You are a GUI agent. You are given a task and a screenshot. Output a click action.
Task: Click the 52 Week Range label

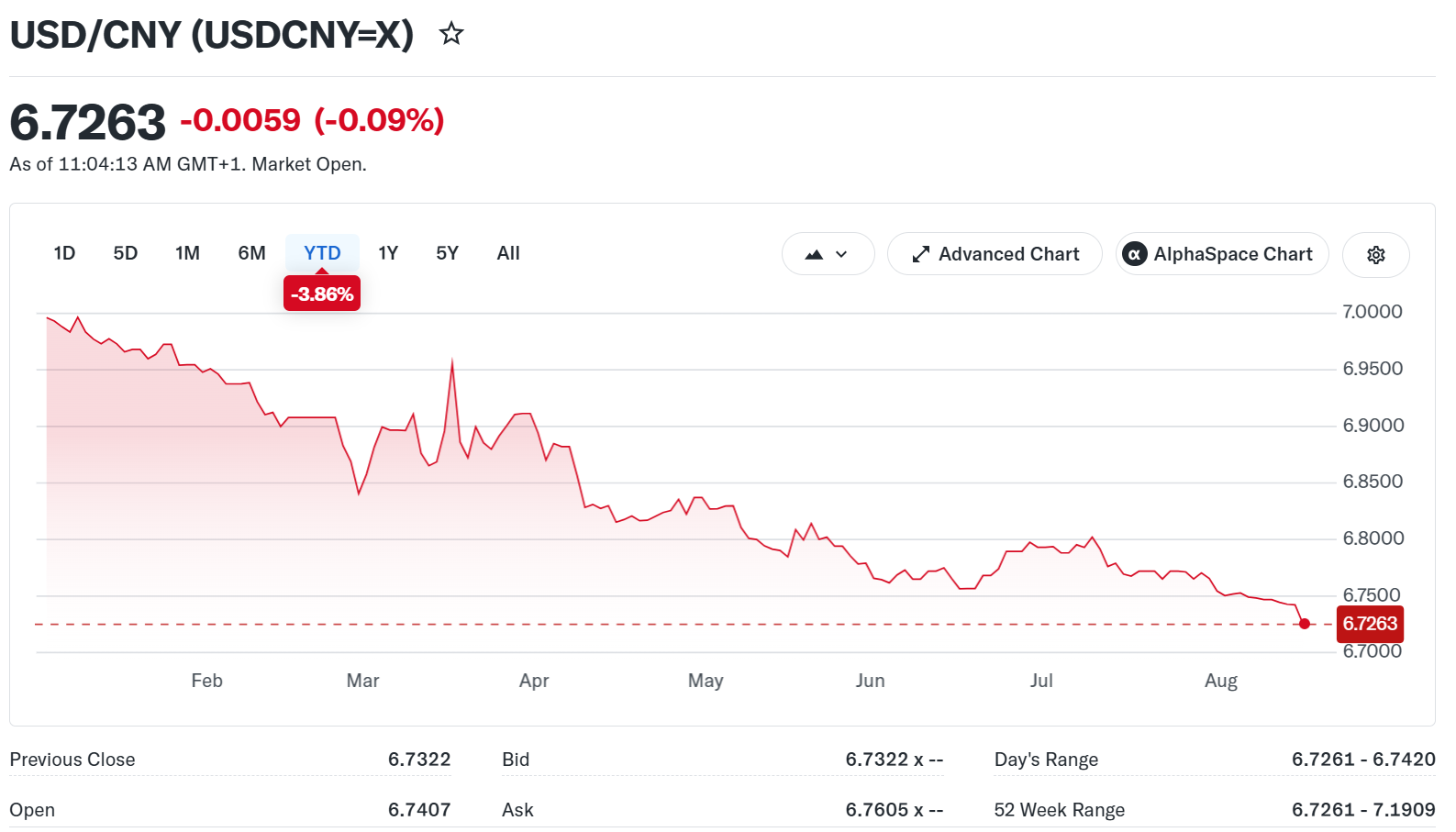(1060, 810)
